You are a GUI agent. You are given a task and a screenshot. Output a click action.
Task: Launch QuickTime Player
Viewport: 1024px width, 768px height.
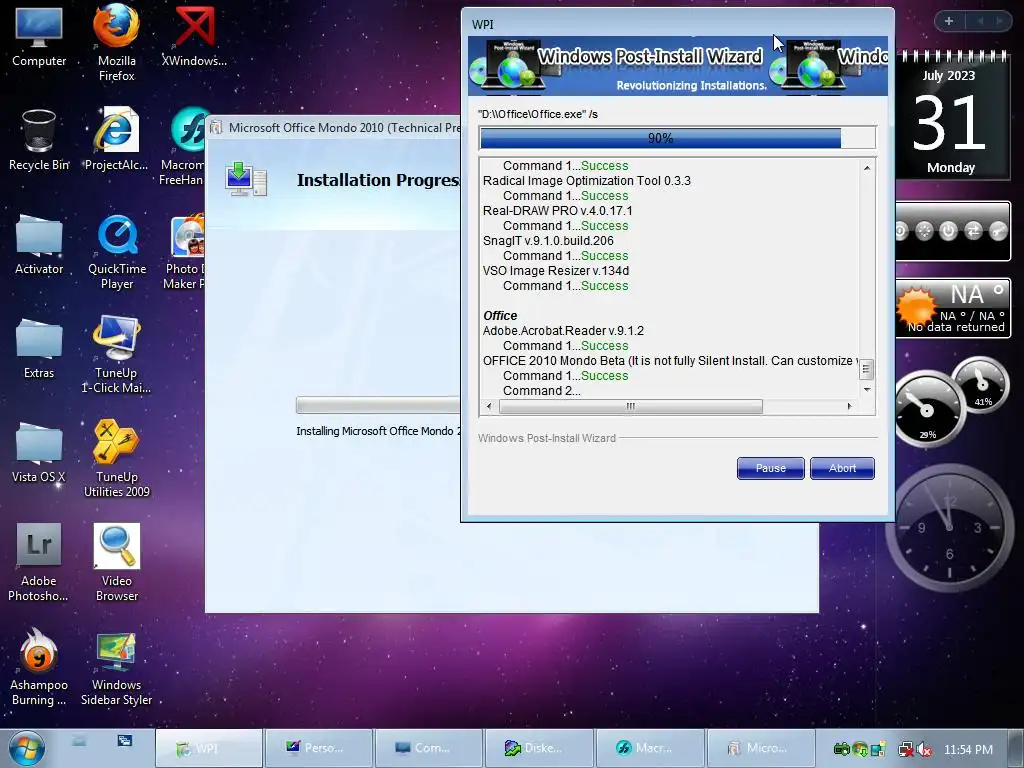coord(117,252)
